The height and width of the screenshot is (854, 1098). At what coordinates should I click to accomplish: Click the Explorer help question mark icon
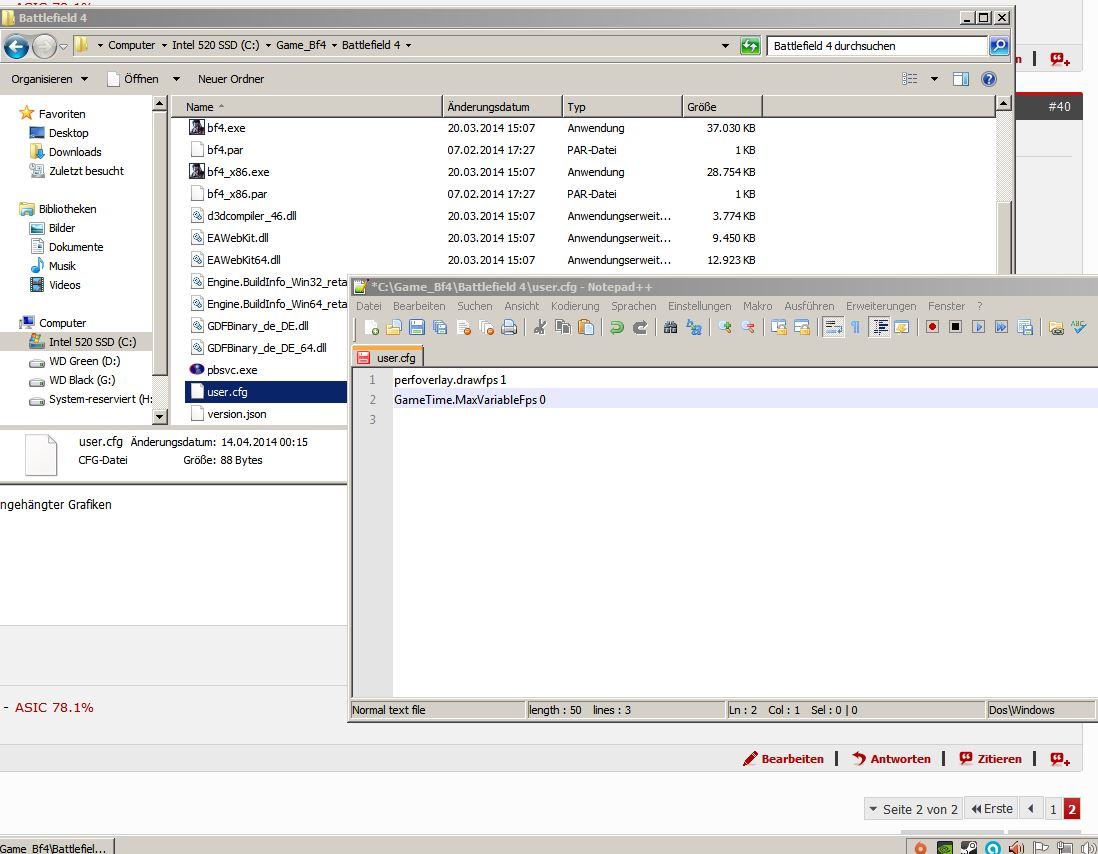988,79
